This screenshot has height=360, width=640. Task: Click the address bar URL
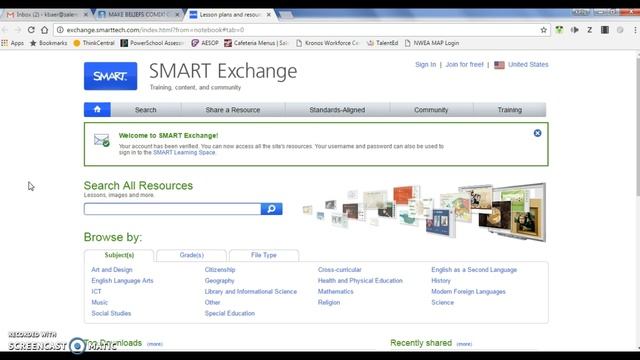point(155,30)
